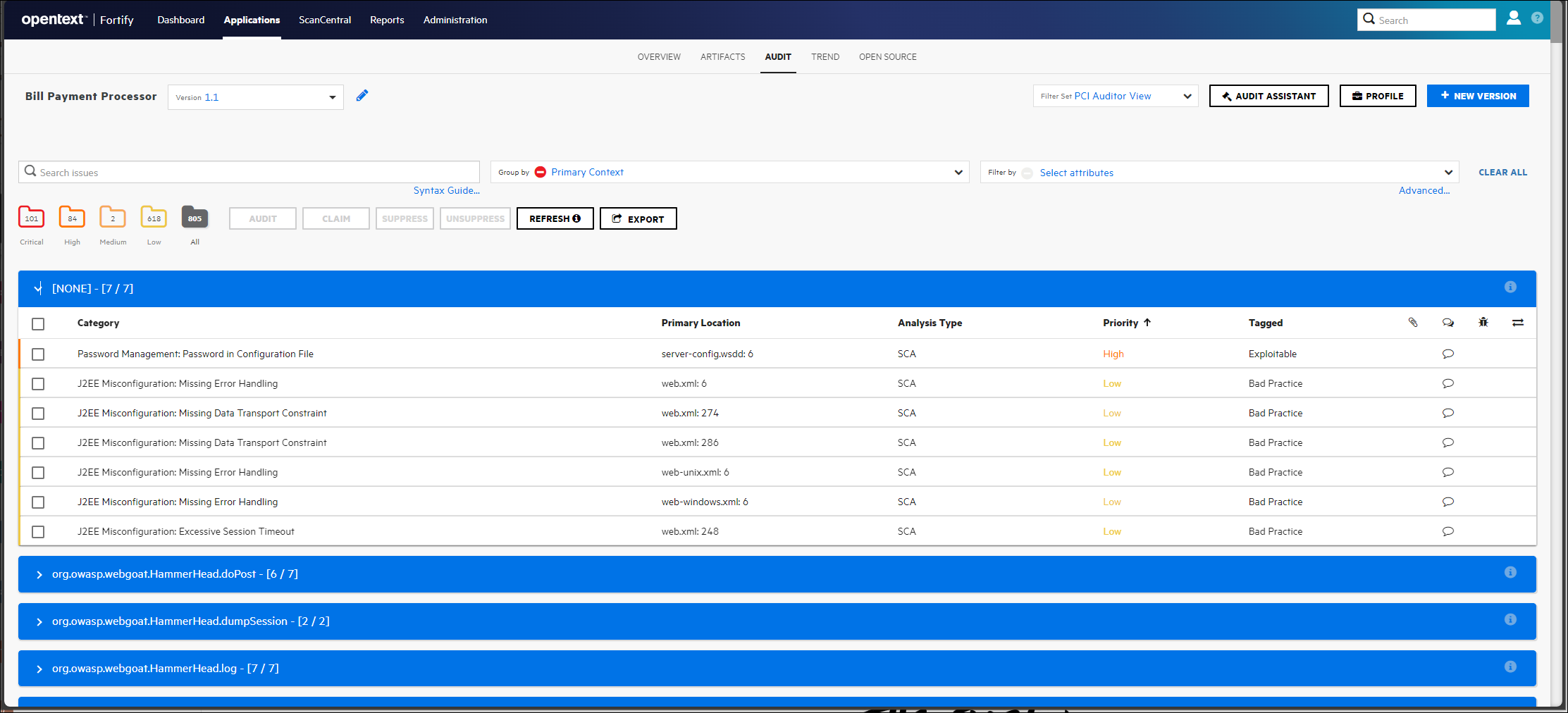Open the Filter Set PCI Auditor View dropdown

(x=1115, y=96)
